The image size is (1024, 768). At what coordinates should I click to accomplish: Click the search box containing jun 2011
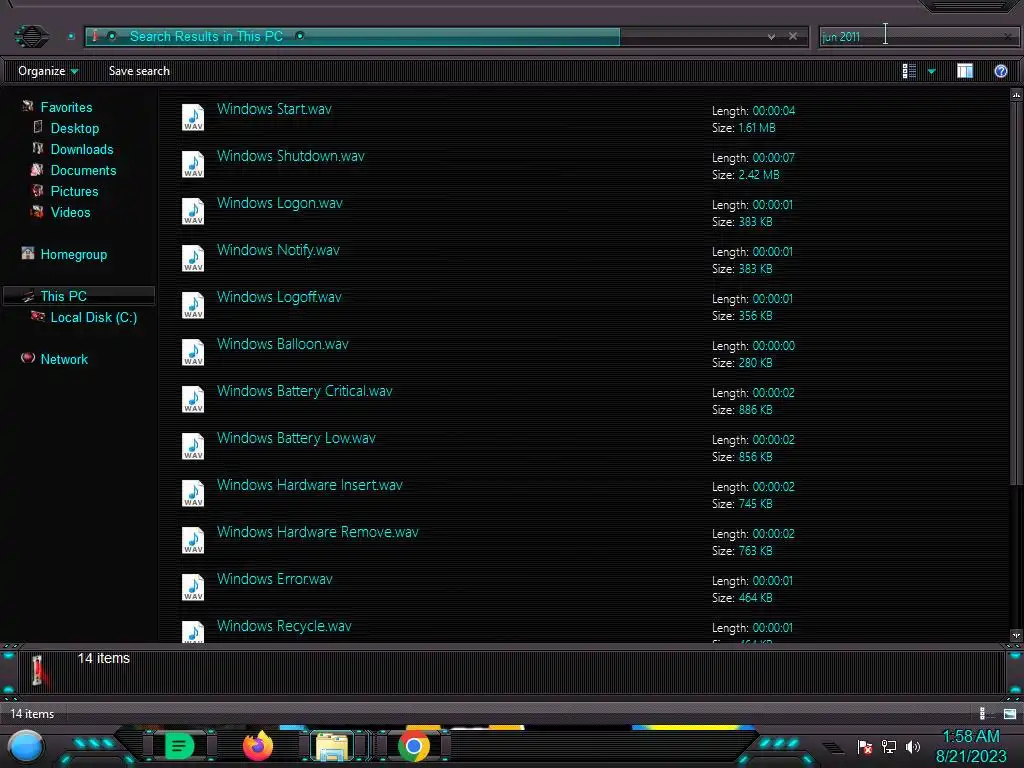pyautogui.click(x=917, y=37)
